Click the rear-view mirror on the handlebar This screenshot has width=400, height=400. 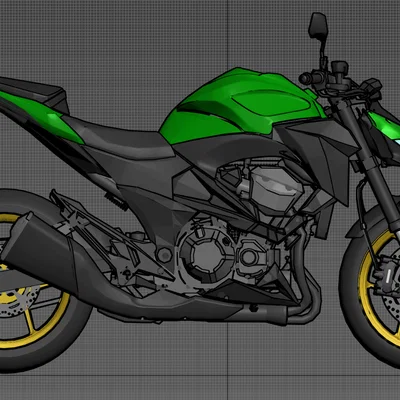coord(318,26)
